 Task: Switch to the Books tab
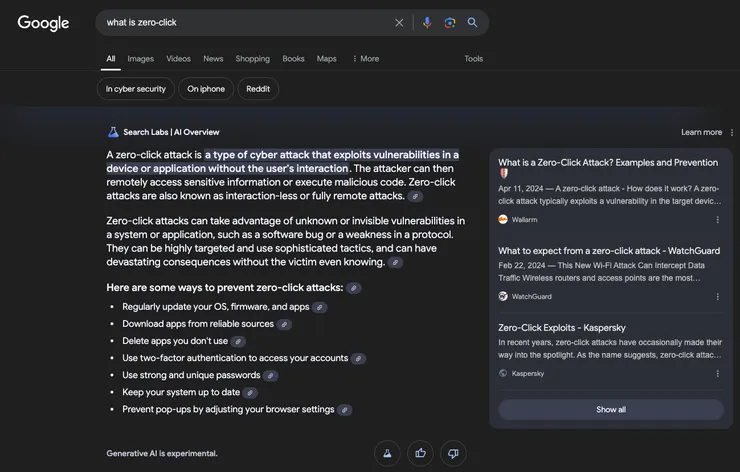293,59
